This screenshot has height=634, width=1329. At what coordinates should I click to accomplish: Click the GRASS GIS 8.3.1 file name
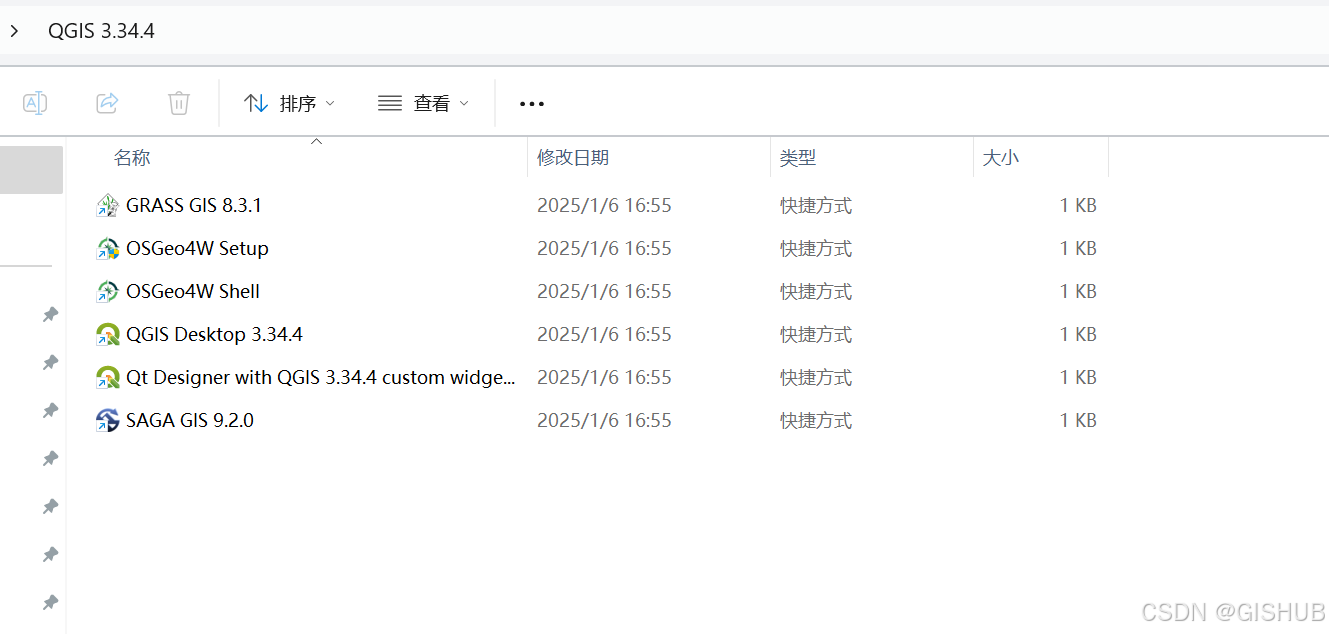tap(194, 206)
